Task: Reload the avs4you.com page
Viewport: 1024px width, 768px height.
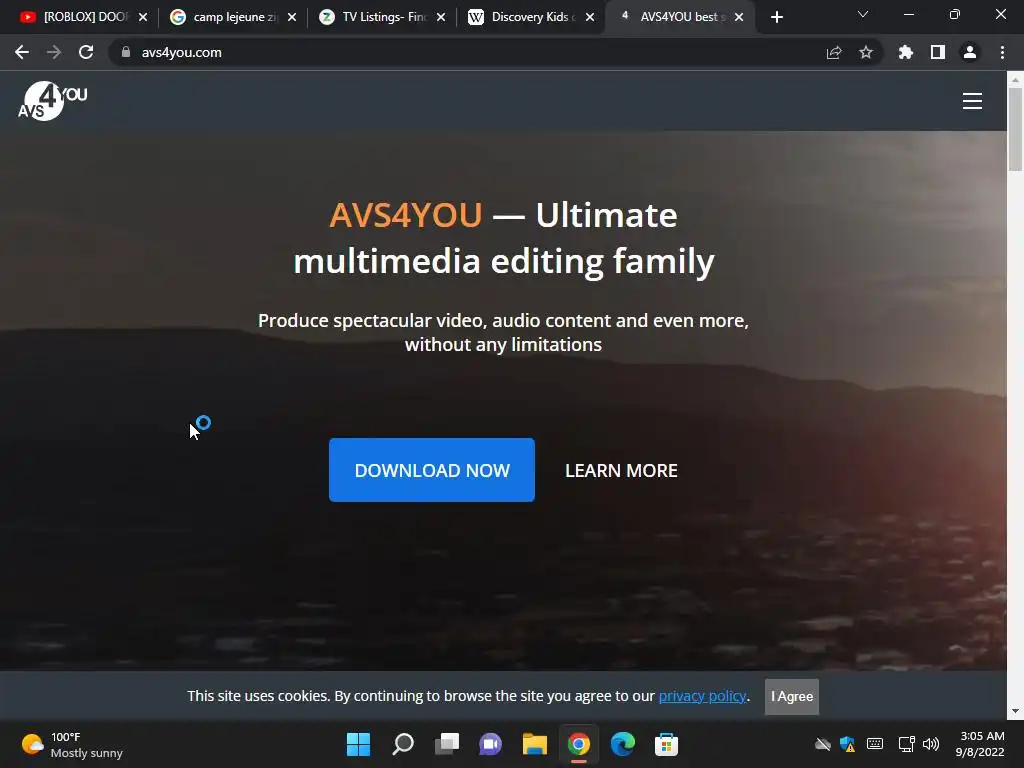Action: tap(86, 52)
